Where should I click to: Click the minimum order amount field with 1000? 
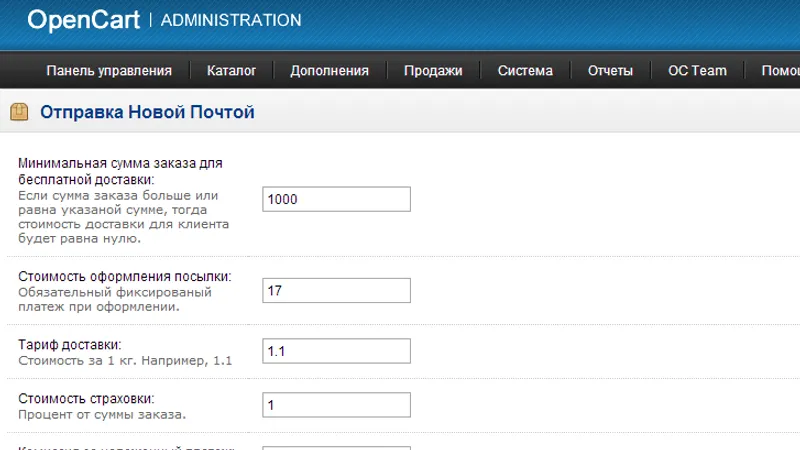(336, 199)
